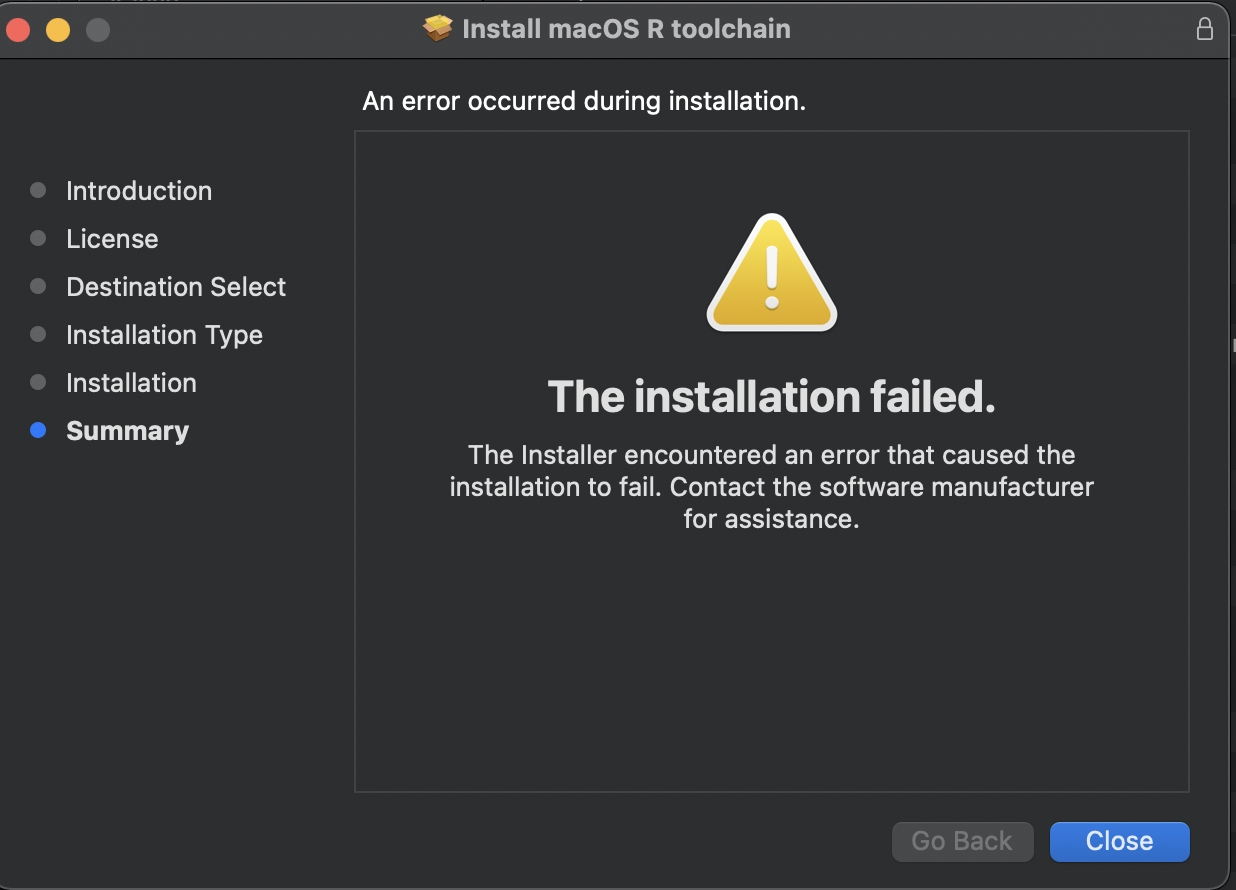Click the inactive zoom traffic light button
Screen dimensions: 1236x890
[x=97, y=30]
